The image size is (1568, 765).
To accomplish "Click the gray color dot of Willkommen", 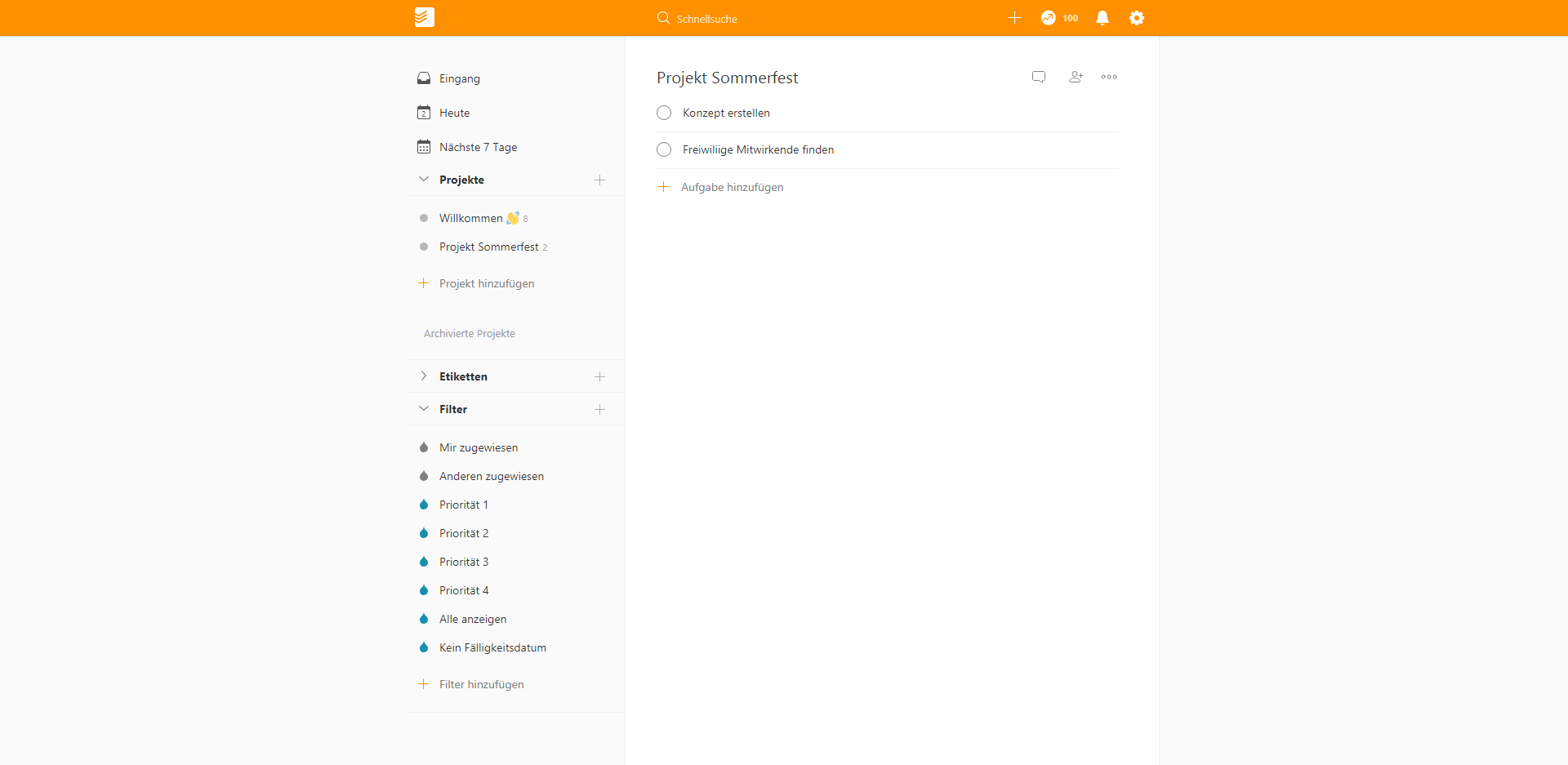I will coord(424,218).
